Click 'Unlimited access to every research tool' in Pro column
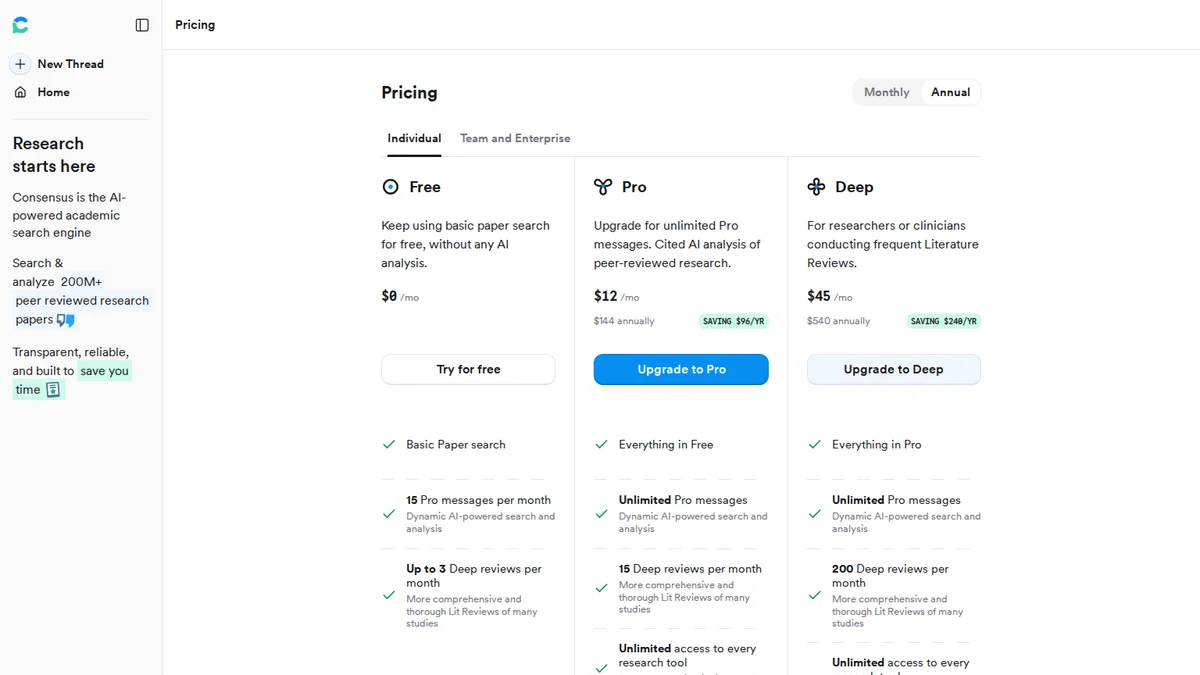The image size is (1200, 675). click(687, 655)
